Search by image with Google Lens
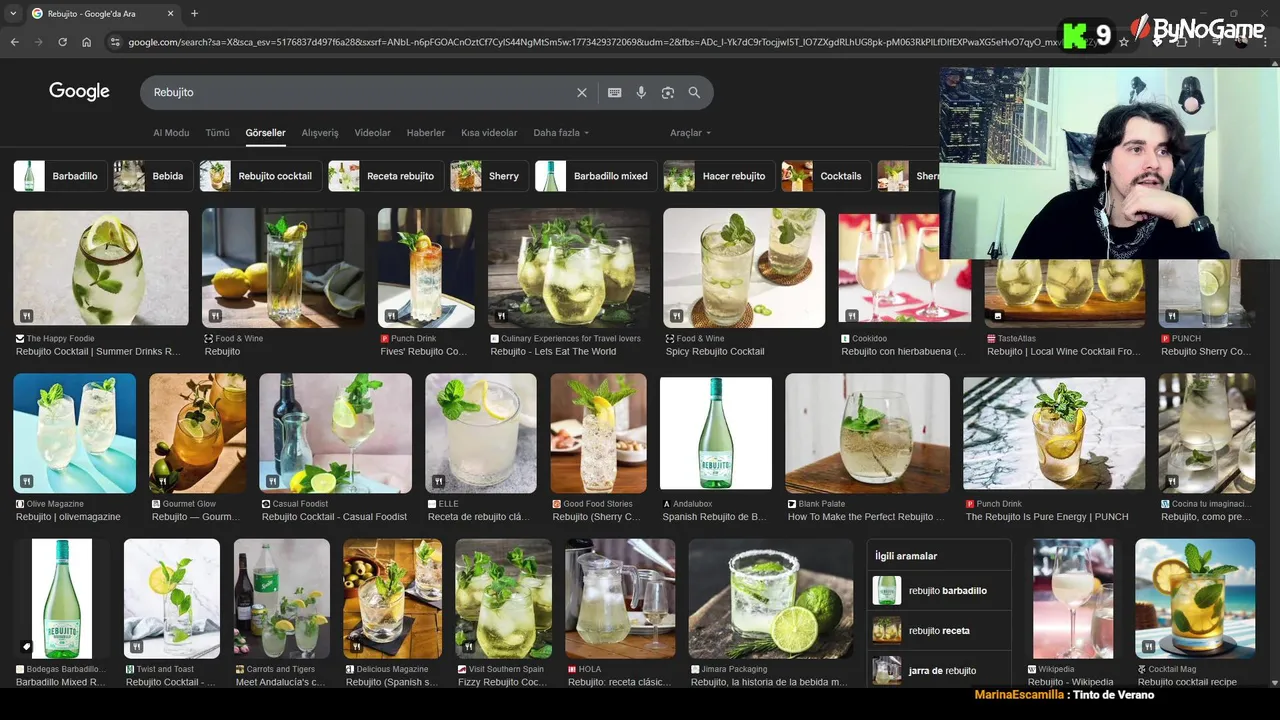 point(668,92)
